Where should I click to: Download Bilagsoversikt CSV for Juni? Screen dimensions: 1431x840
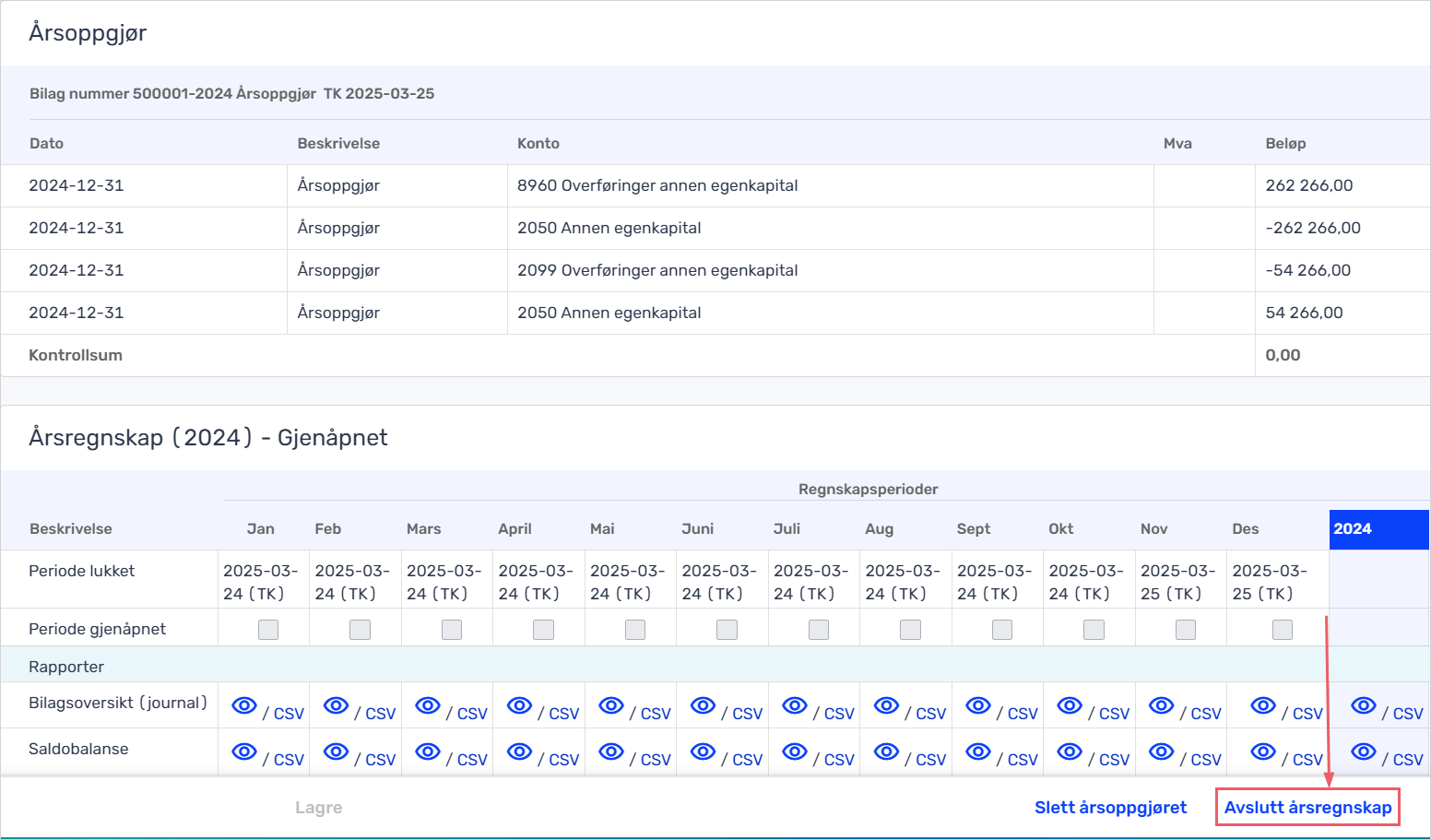(x=748, y=714)
